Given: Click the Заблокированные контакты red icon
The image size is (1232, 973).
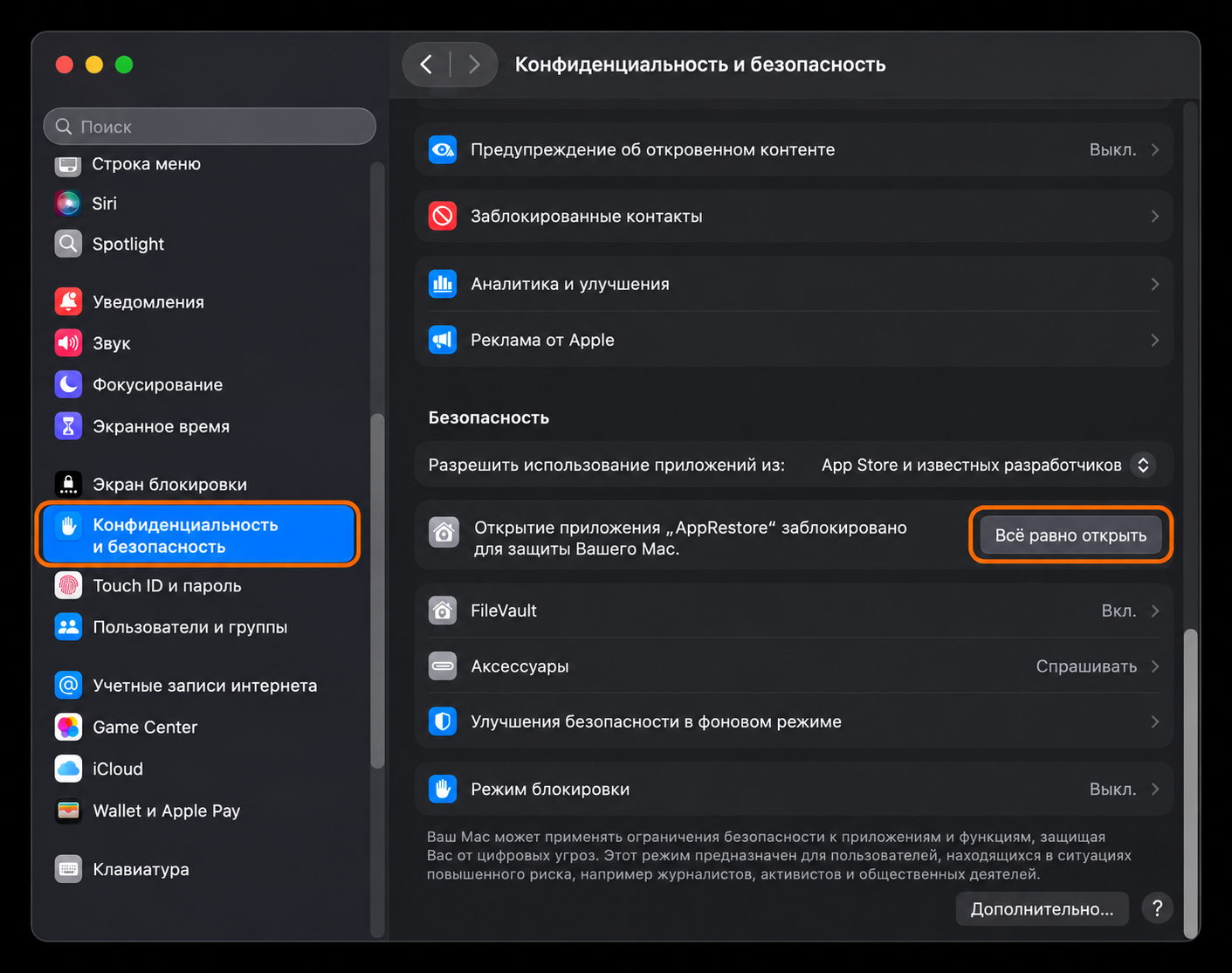Looking at the screenshot, I should (x=443, y=216).
